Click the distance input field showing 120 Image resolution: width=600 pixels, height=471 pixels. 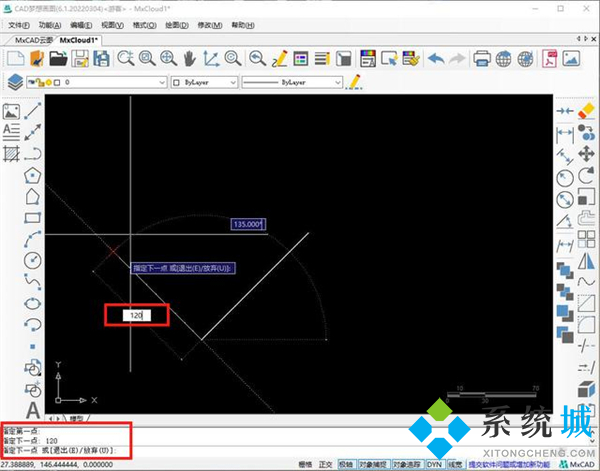pos(138,316)
